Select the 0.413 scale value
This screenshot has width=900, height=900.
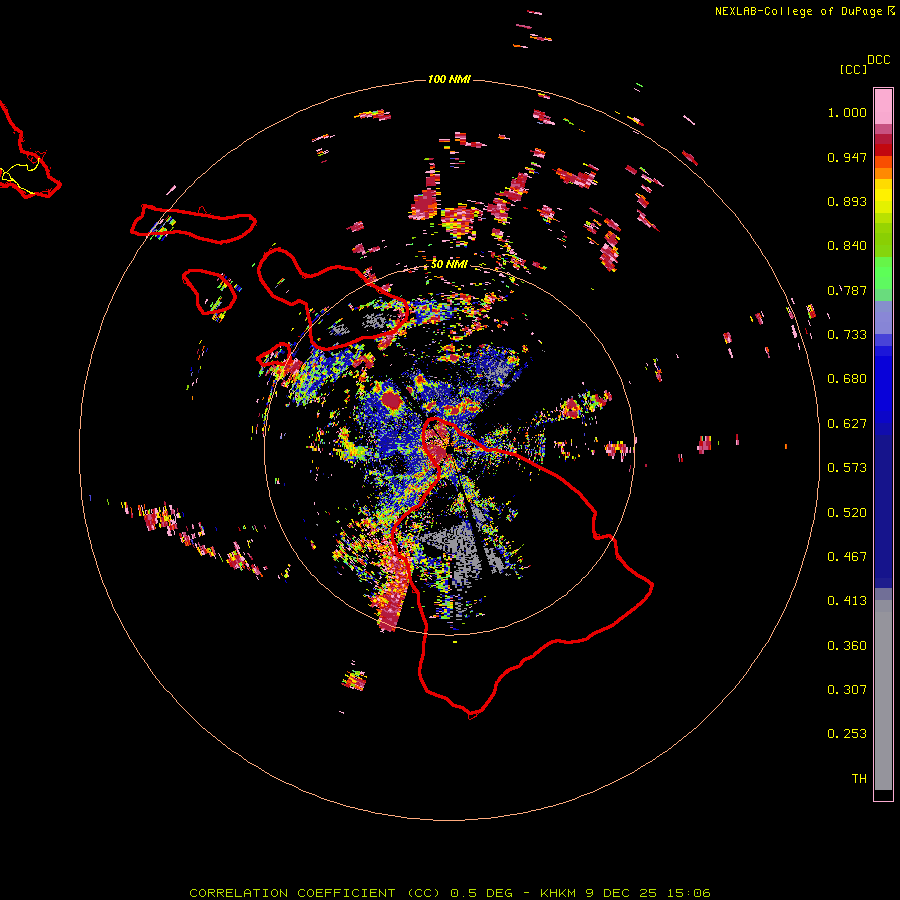click(x=847, y=601)
